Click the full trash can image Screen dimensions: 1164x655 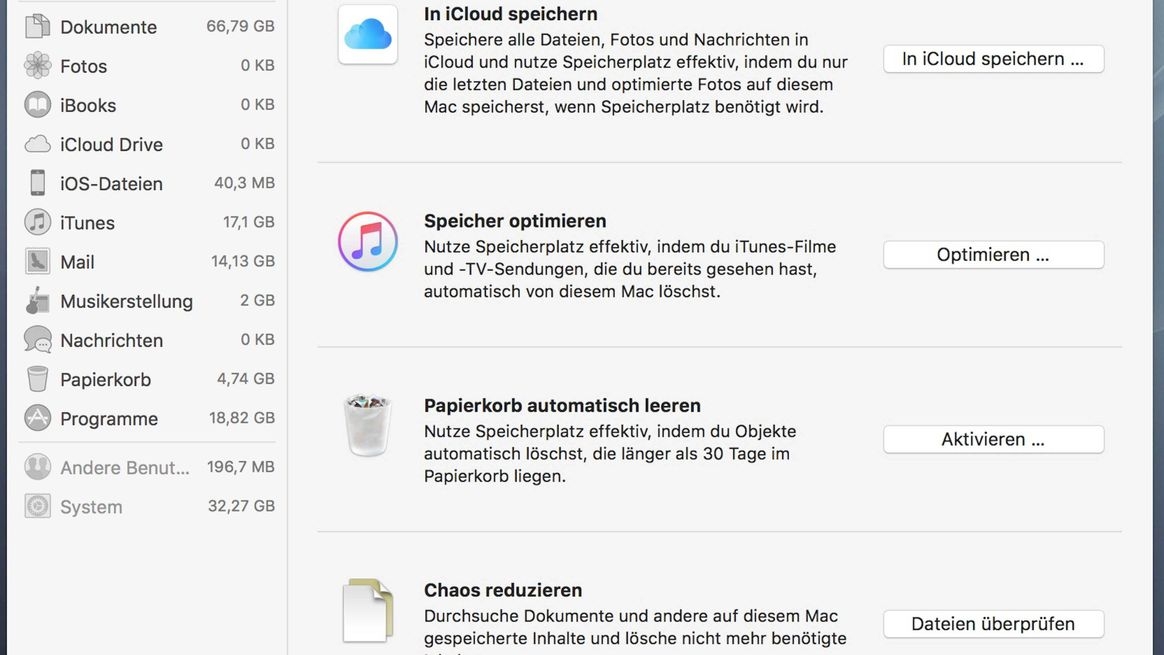coord(367,425)
